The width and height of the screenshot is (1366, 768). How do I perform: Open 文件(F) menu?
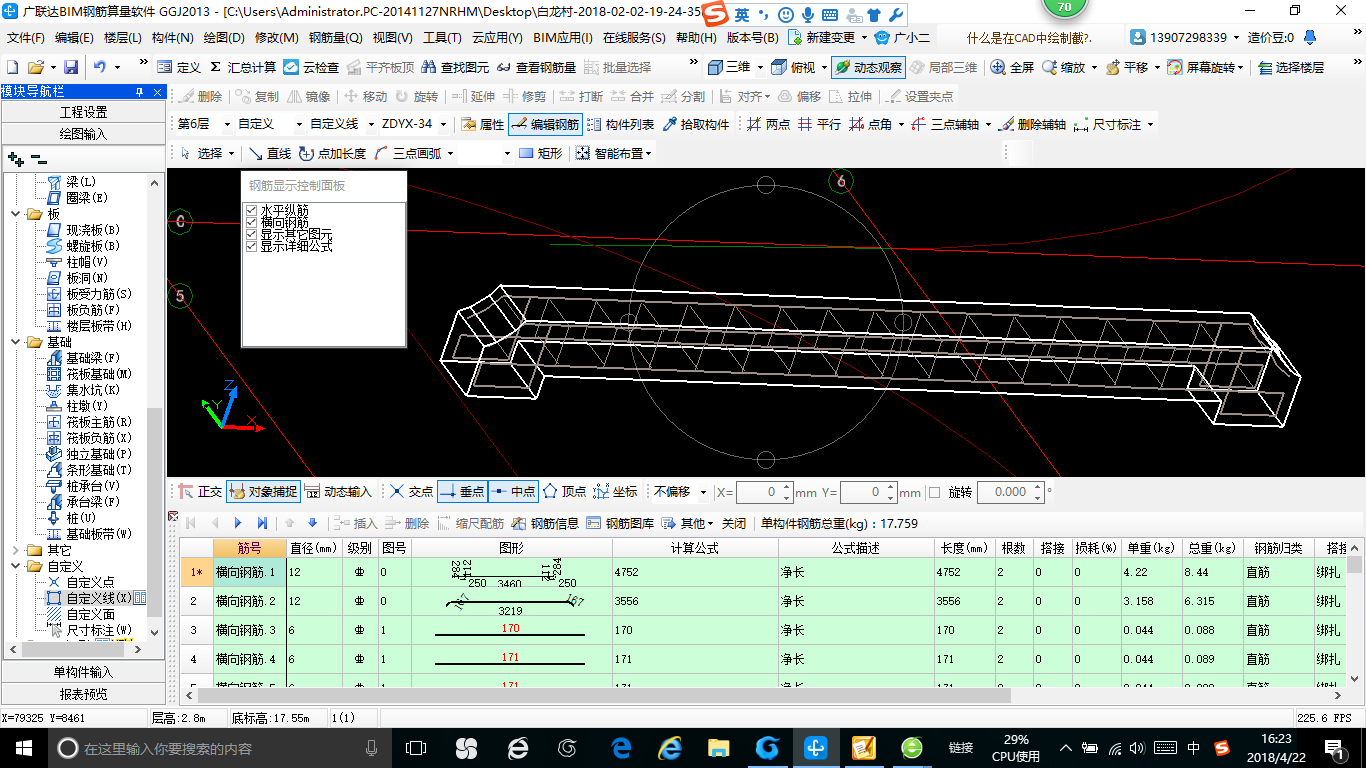click(26, 38)
